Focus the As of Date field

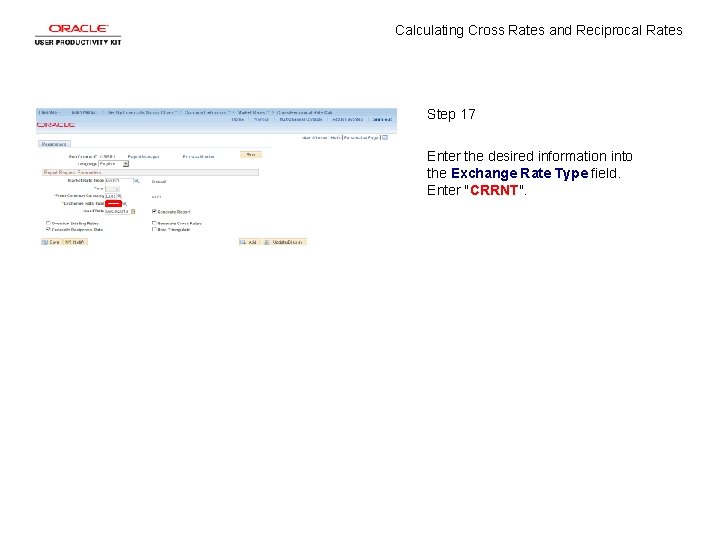(118, 212)
